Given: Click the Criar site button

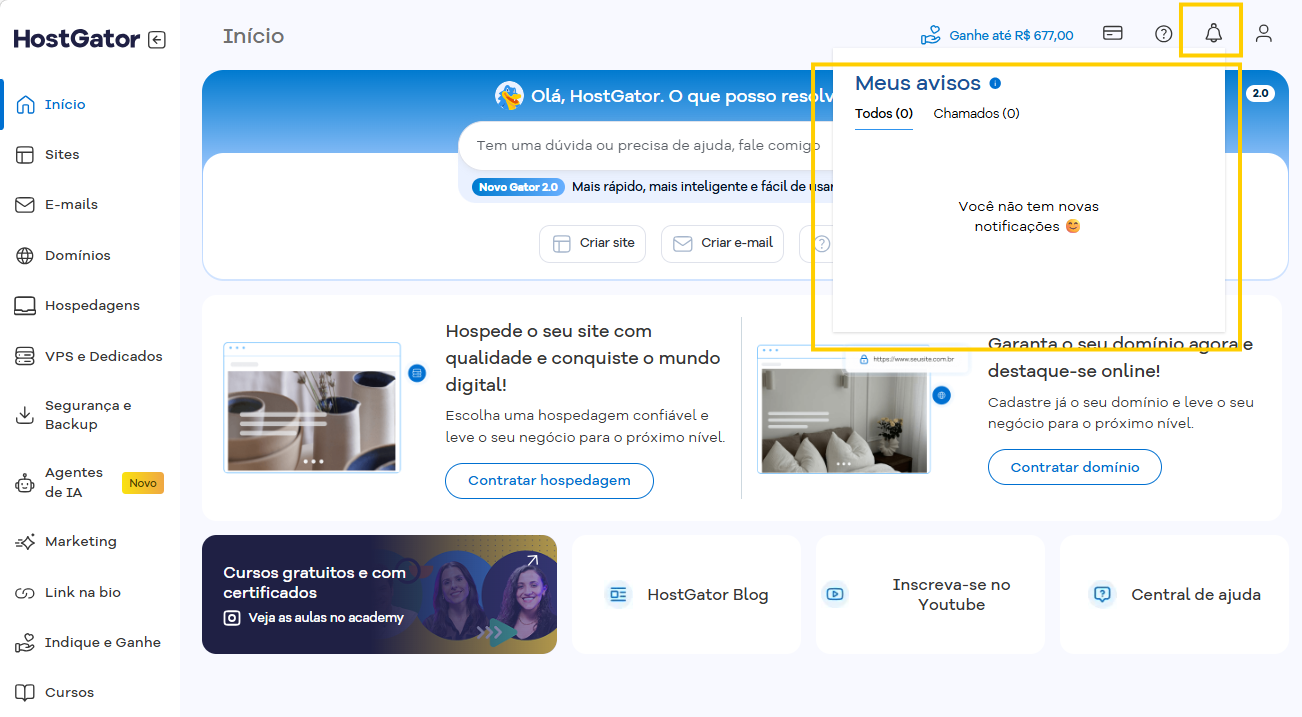Looking at the screenshot, I should pyautogui.click(x=593, y=243).
